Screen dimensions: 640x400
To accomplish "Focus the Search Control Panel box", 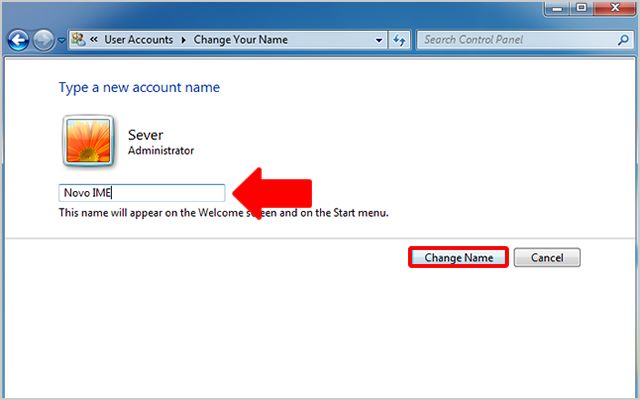I will point(510,40).
